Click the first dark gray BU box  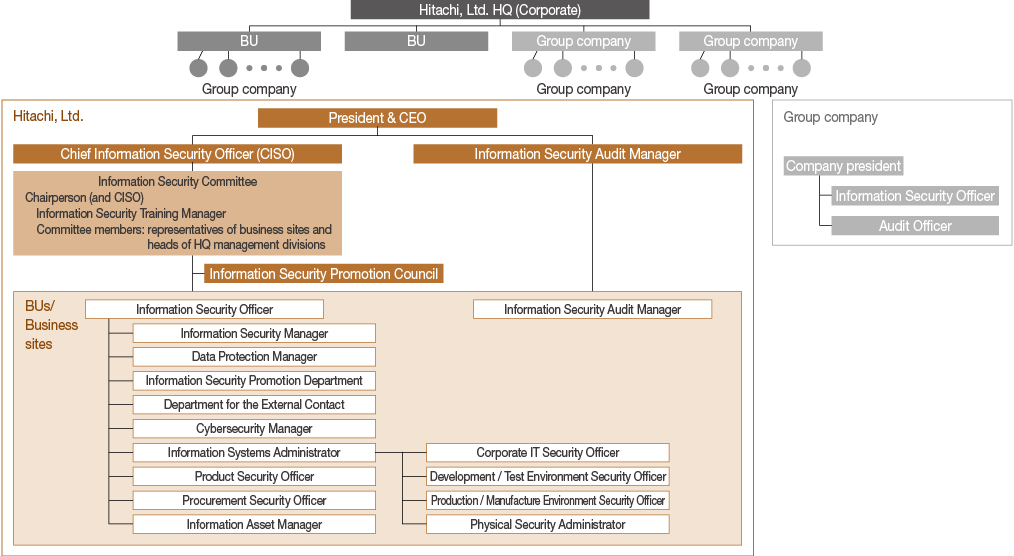pos(249,41)
